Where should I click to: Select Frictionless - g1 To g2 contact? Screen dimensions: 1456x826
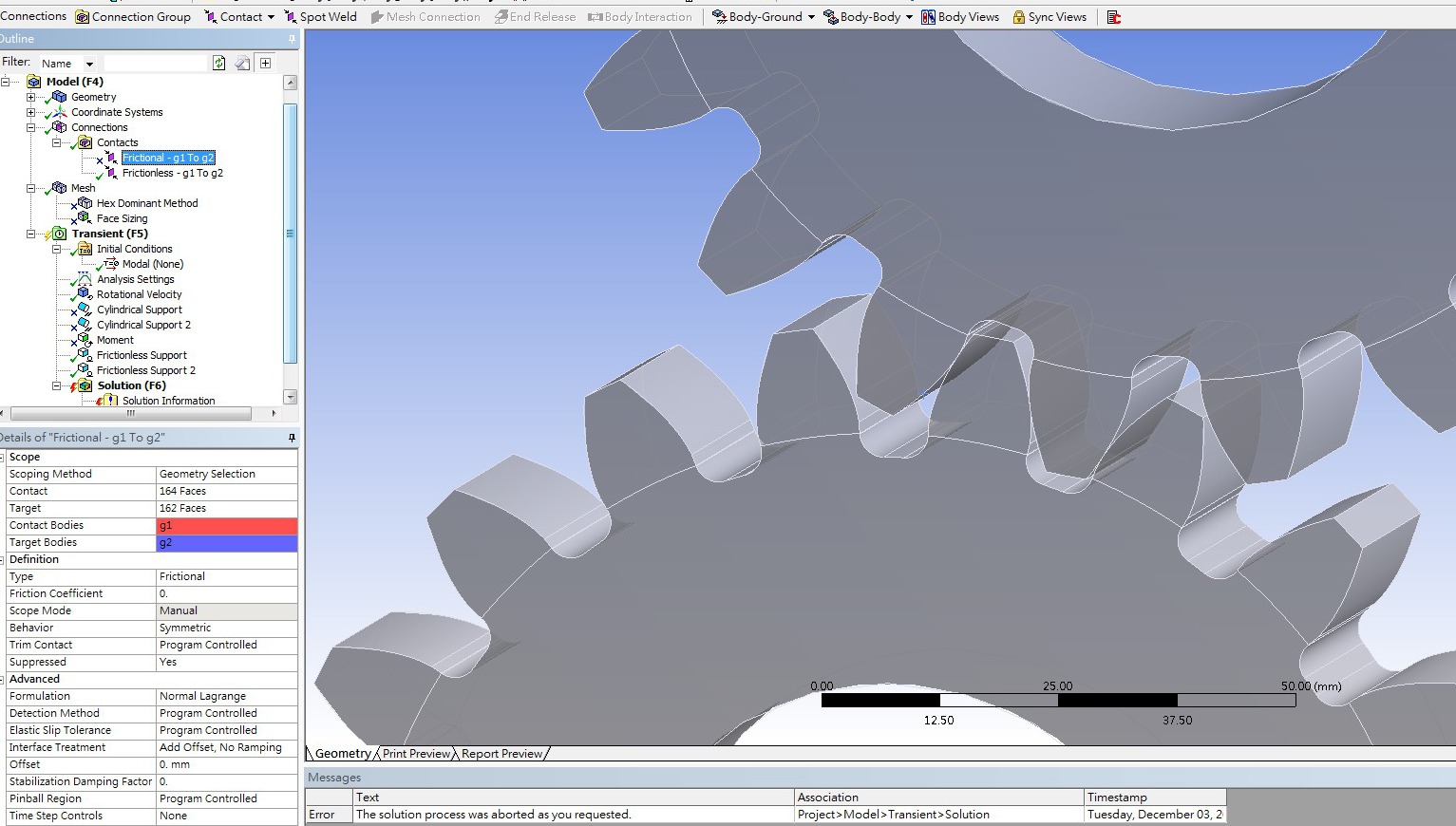[172, 173]
